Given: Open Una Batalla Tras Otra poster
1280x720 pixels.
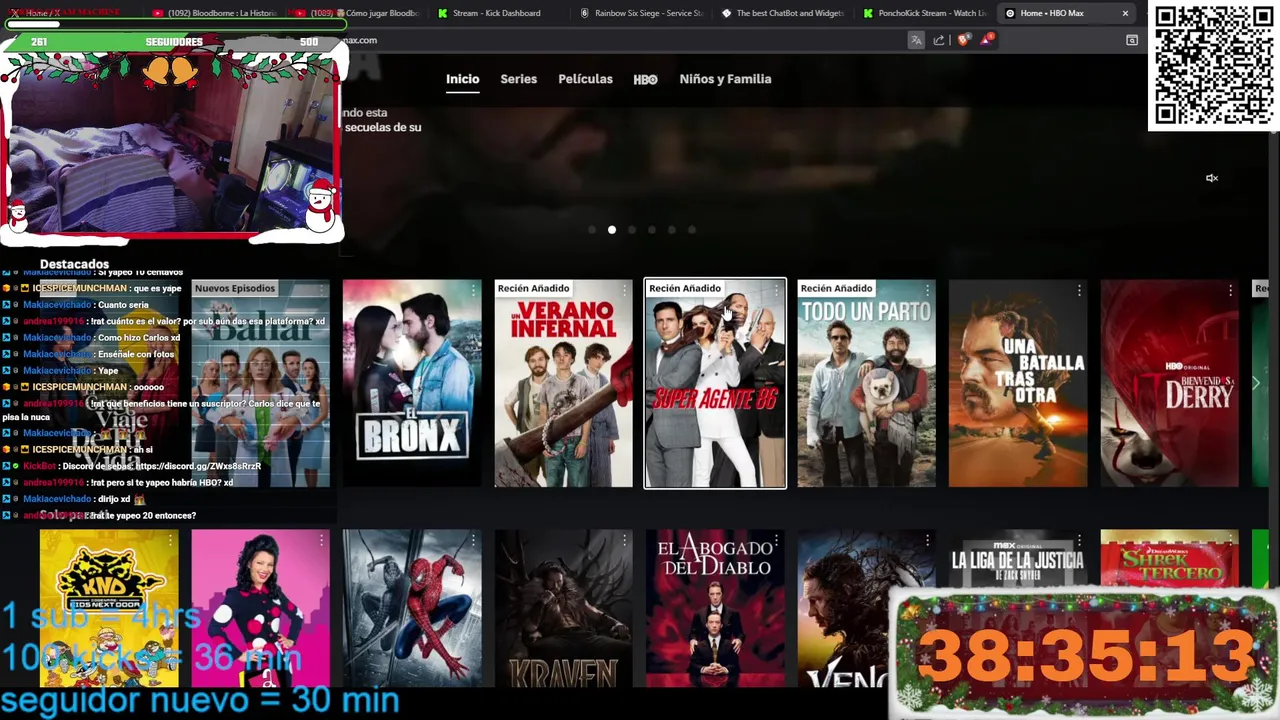Looking at the screenshot, I should pos(1018,383).
